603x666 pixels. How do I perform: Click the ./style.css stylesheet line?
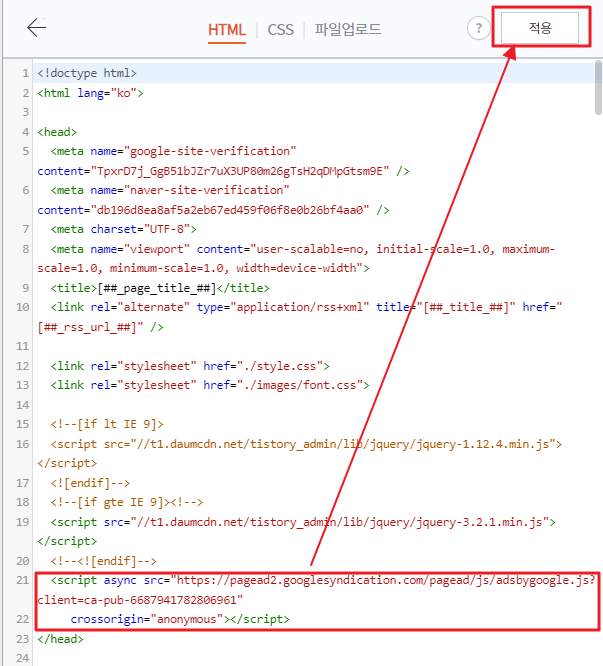(x=190, y=366)
